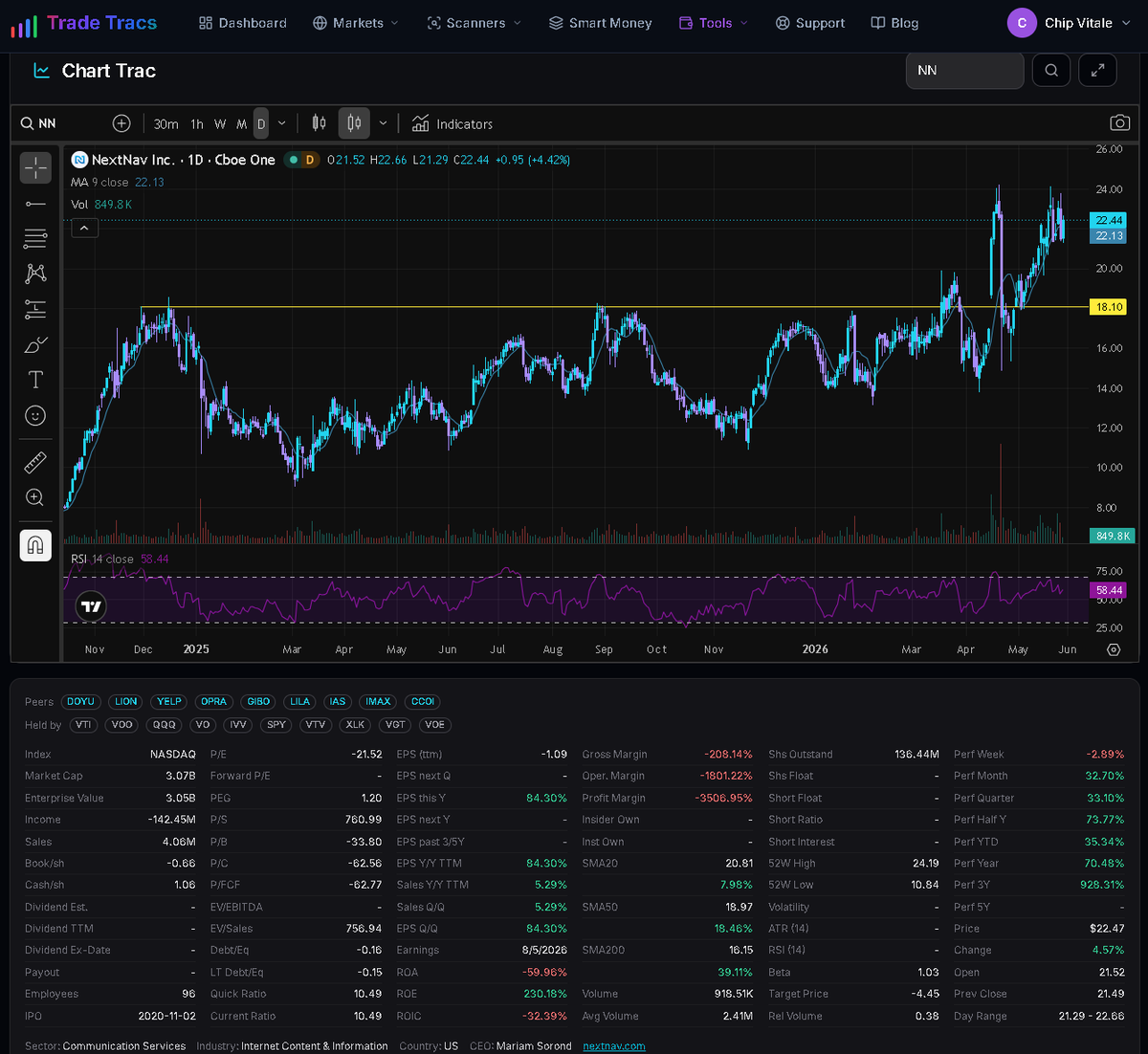
Task: Switch to 30m timeframe
Action: 166,123
